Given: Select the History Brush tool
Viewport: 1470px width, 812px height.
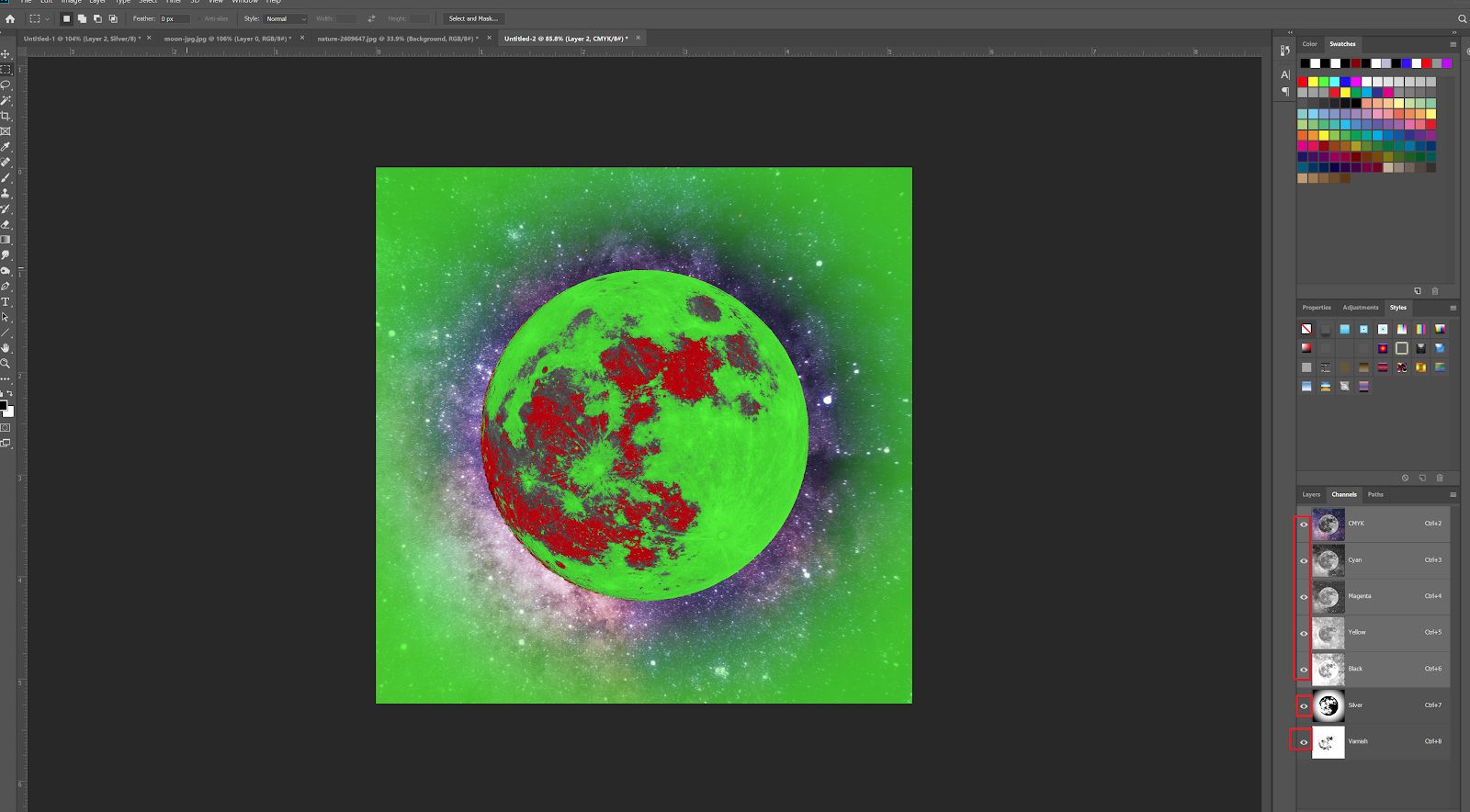Looking at the screenshot, I should pyautogui.click(x=6, y=209).
